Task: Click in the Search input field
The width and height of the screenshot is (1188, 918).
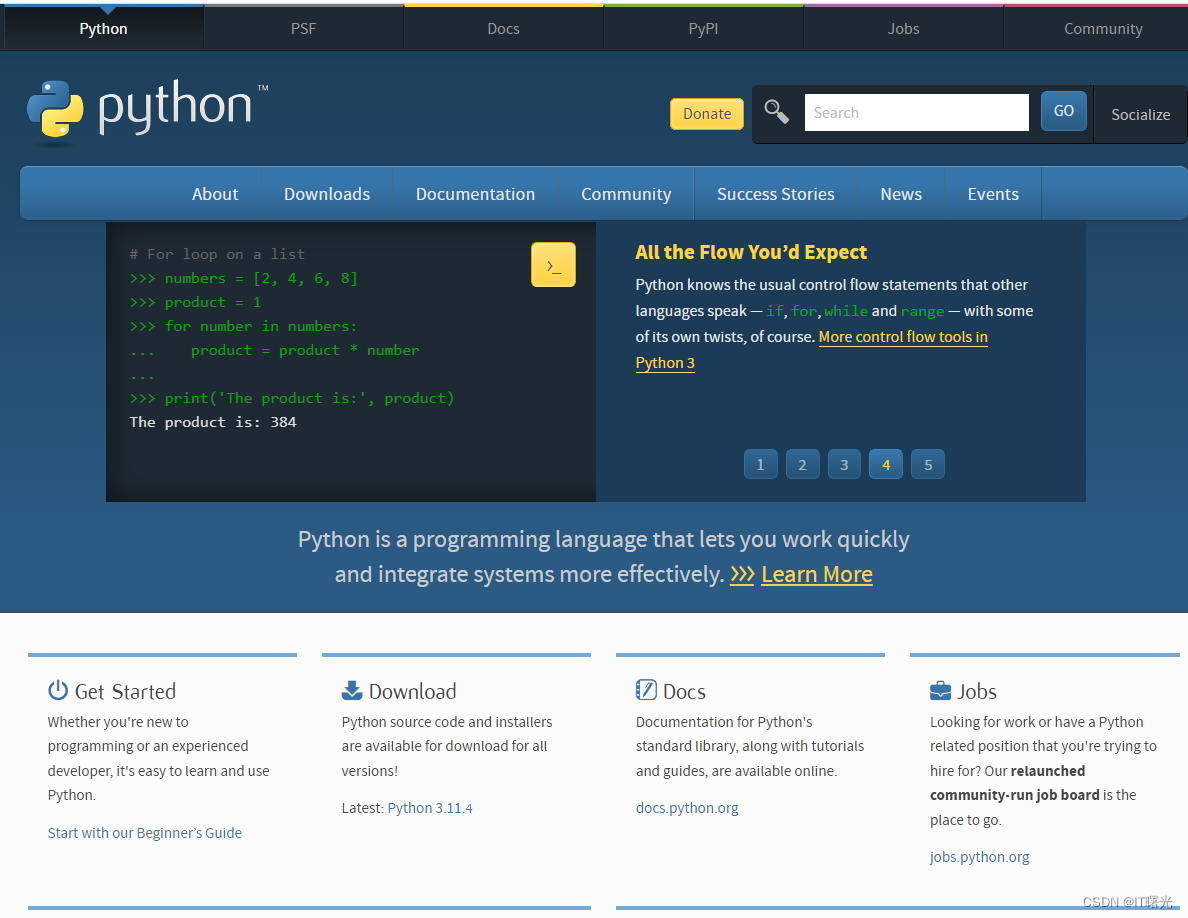Action: [916, 112]
